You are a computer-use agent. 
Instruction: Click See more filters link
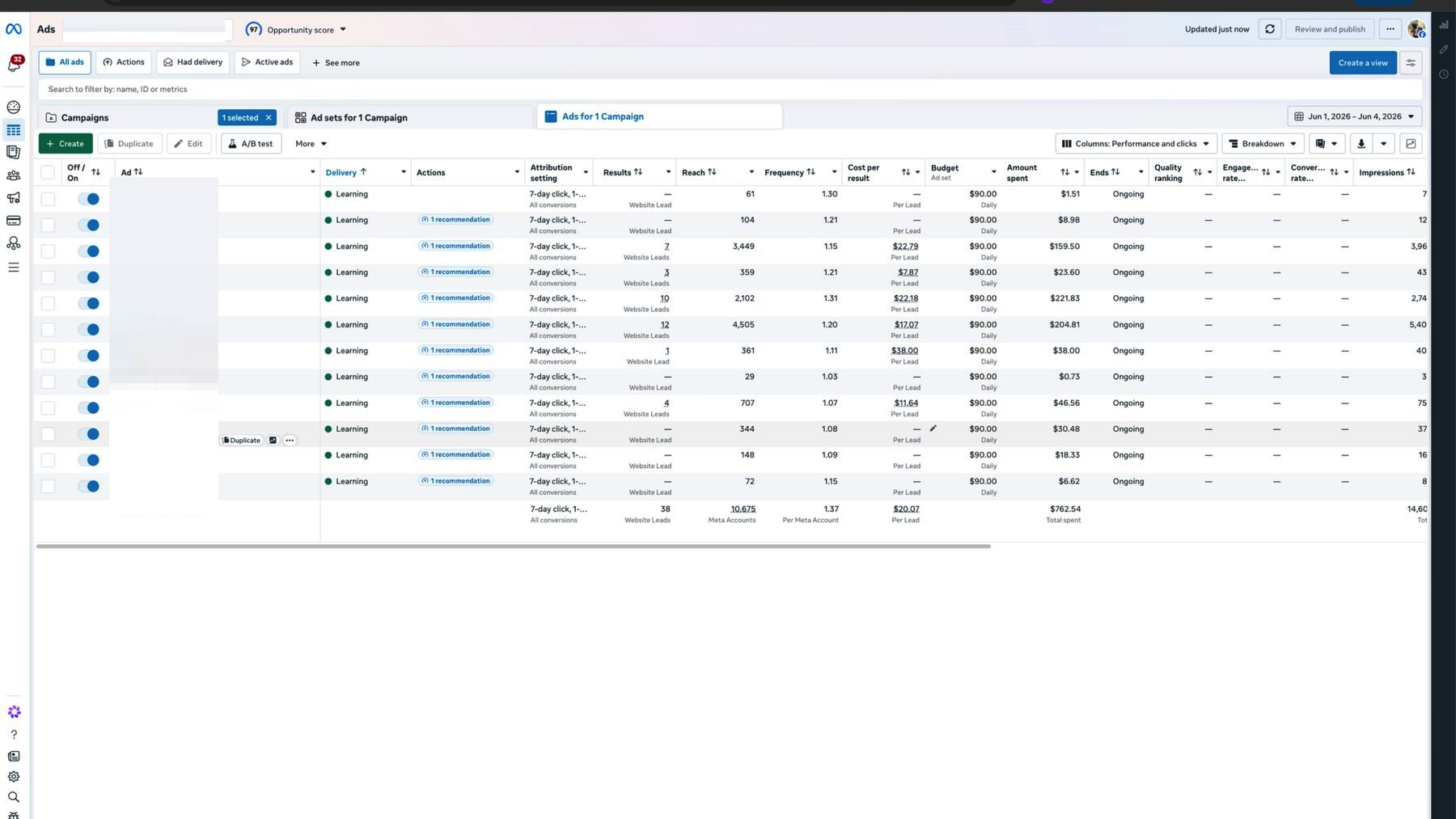pyautogui.click(x=336, y=63)
